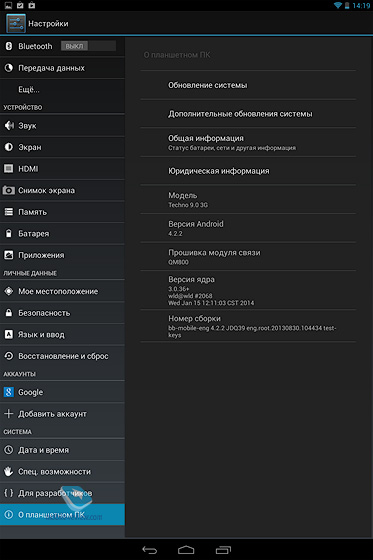The width and height of the screenshot is (373, 560).
Task: Open the HDMI settings entry
Action: pos(62,169)
